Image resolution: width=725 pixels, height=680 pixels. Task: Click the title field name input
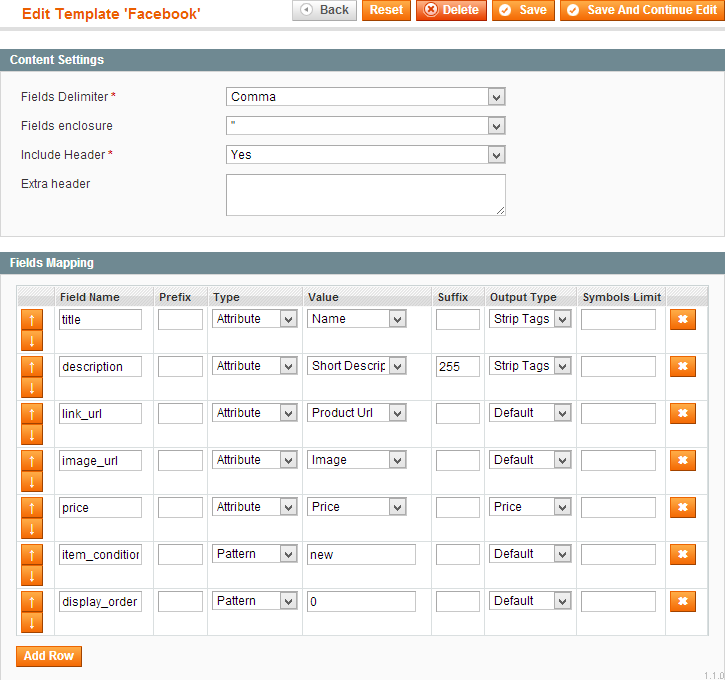100,319
